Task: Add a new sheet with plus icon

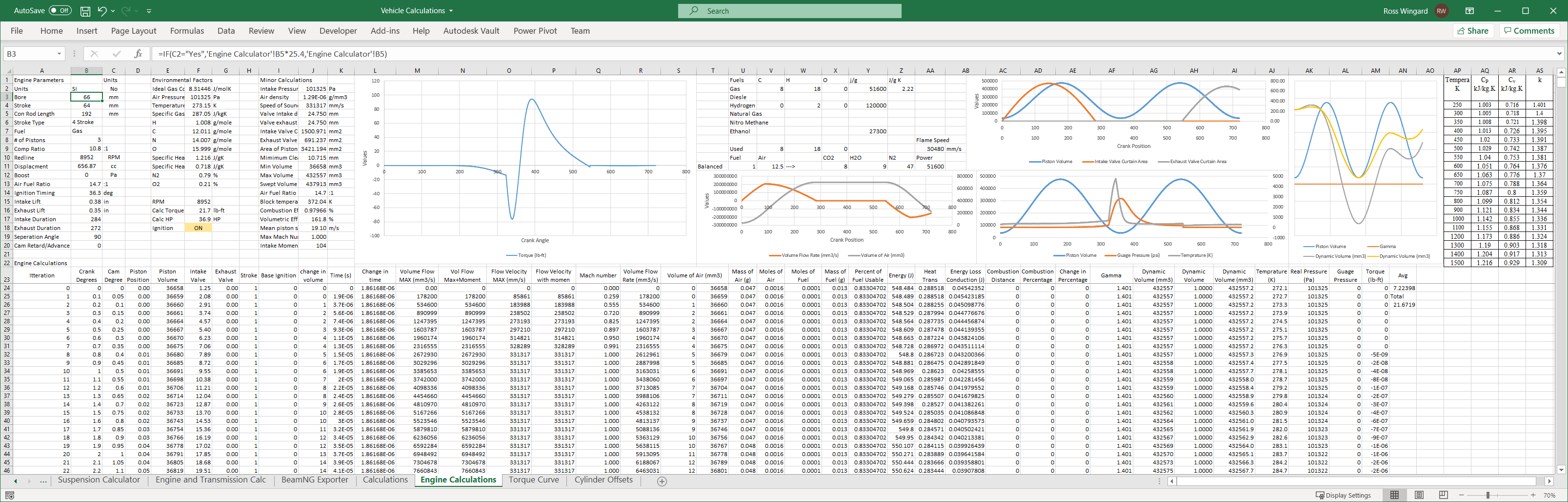Action: click(662, 481)
